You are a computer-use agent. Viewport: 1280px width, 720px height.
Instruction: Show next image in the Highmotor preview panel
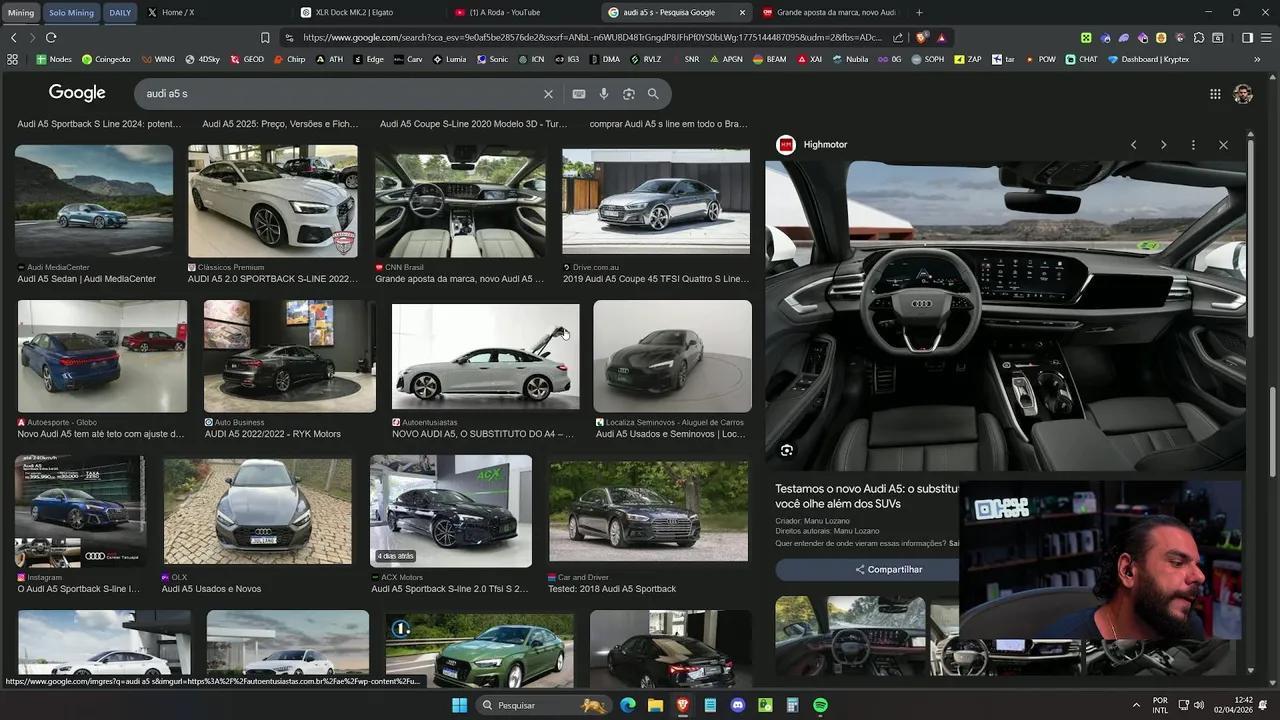click(x=1163, y=145)
